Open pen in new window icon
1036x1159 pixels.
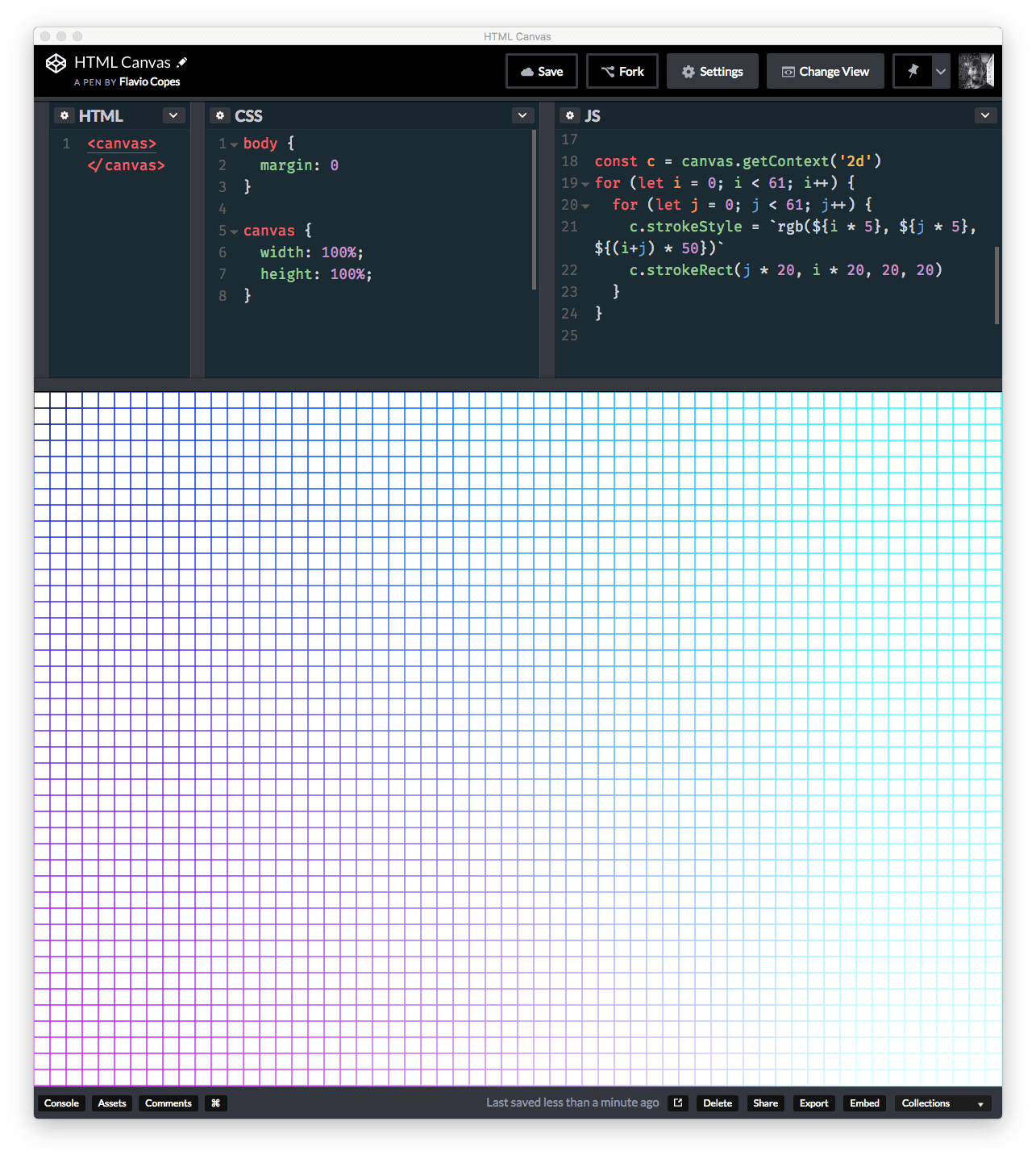678,1103
